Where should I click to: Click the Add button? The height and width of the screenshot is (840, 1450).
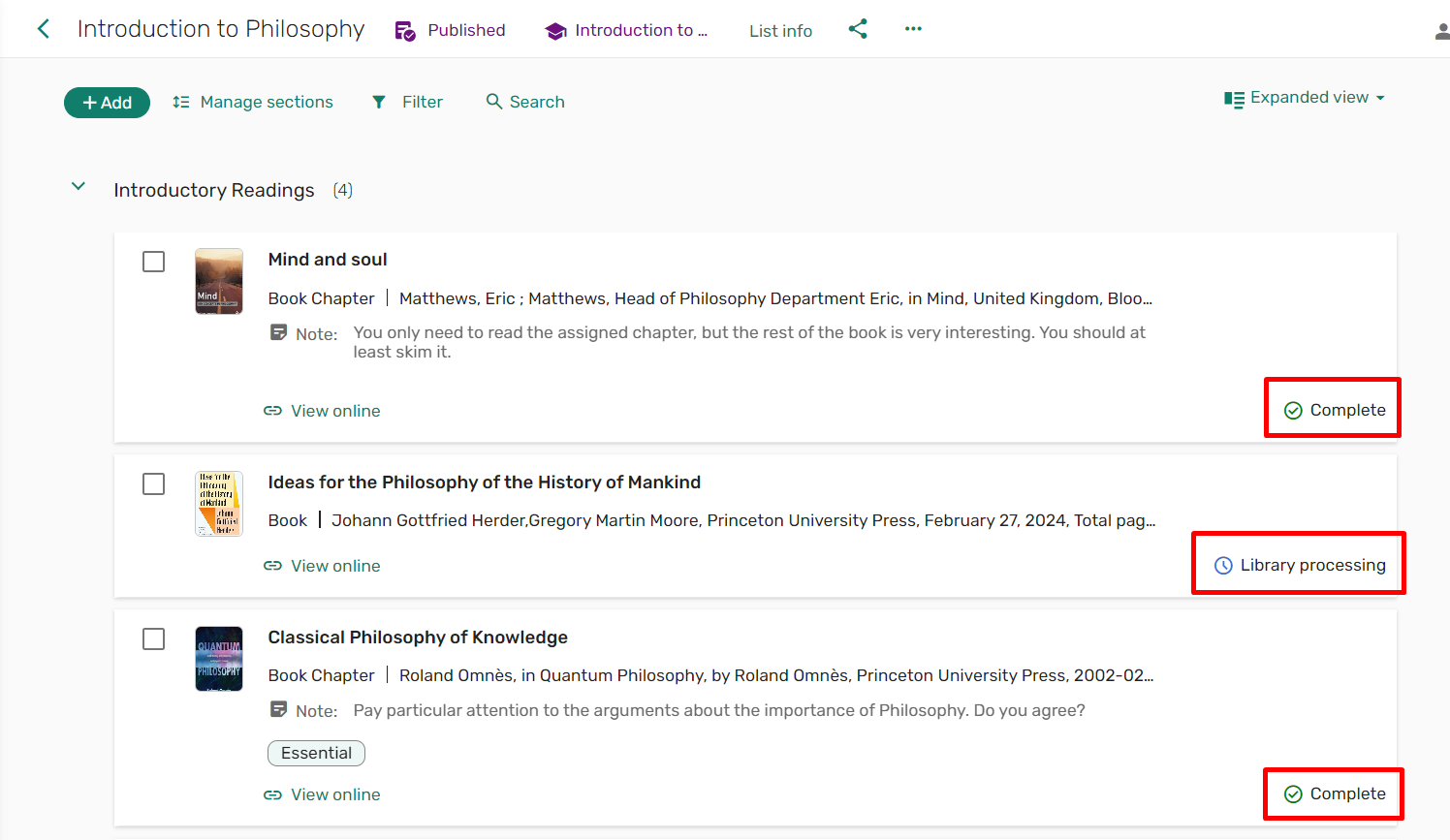click(x=107, y=103)
